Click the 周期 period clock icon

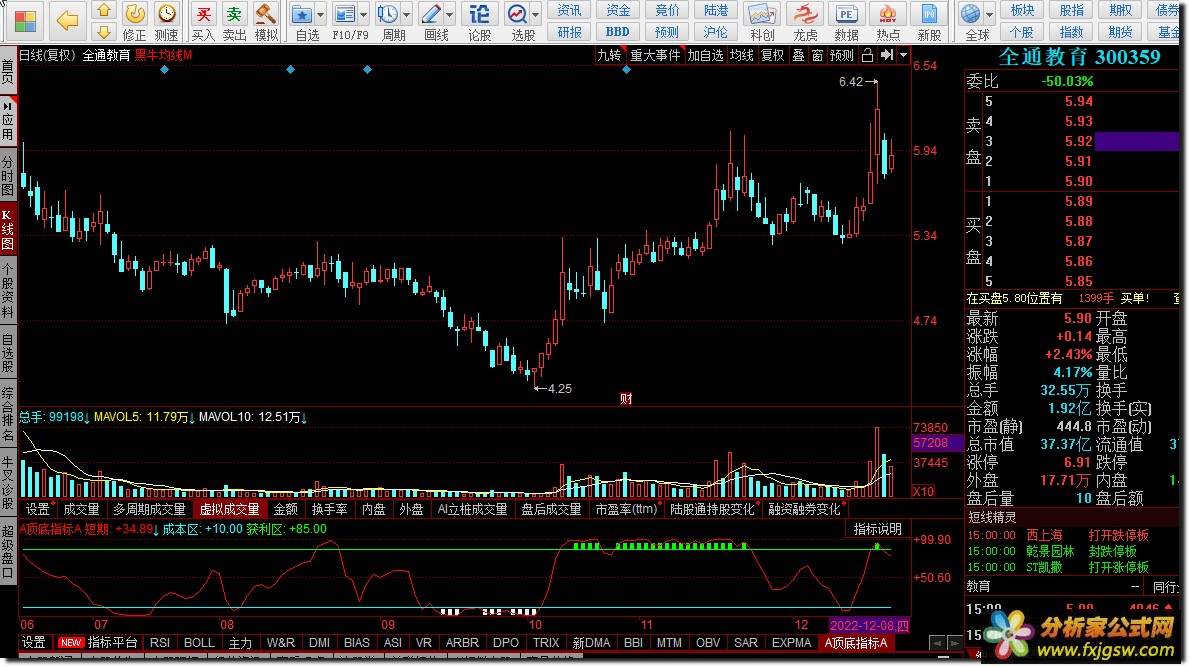pyautogui.click(x=388, y=14)
